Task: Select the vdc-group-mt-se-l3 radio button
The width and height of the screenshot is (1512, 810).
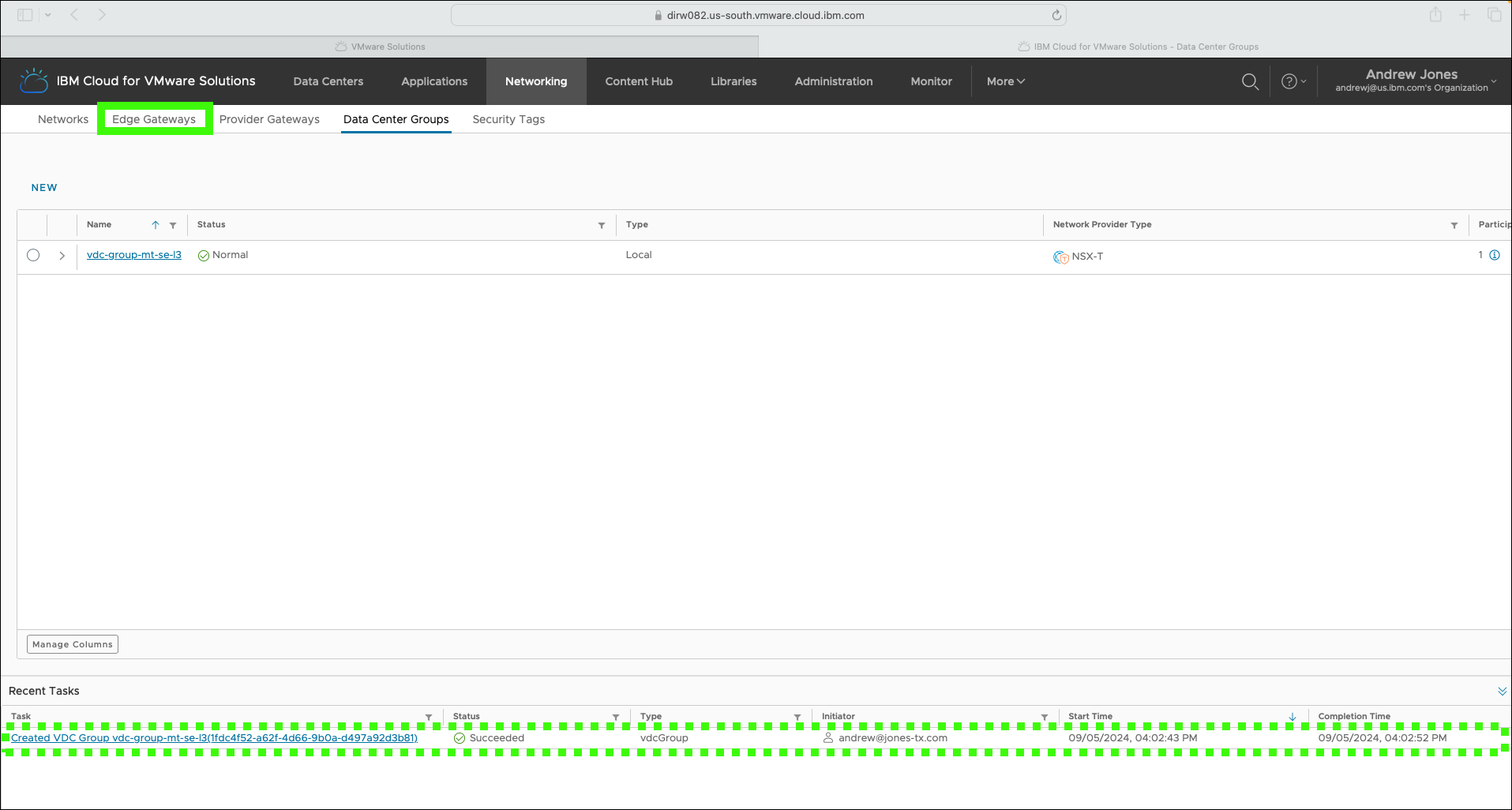Action: click(x=33, y=255)
